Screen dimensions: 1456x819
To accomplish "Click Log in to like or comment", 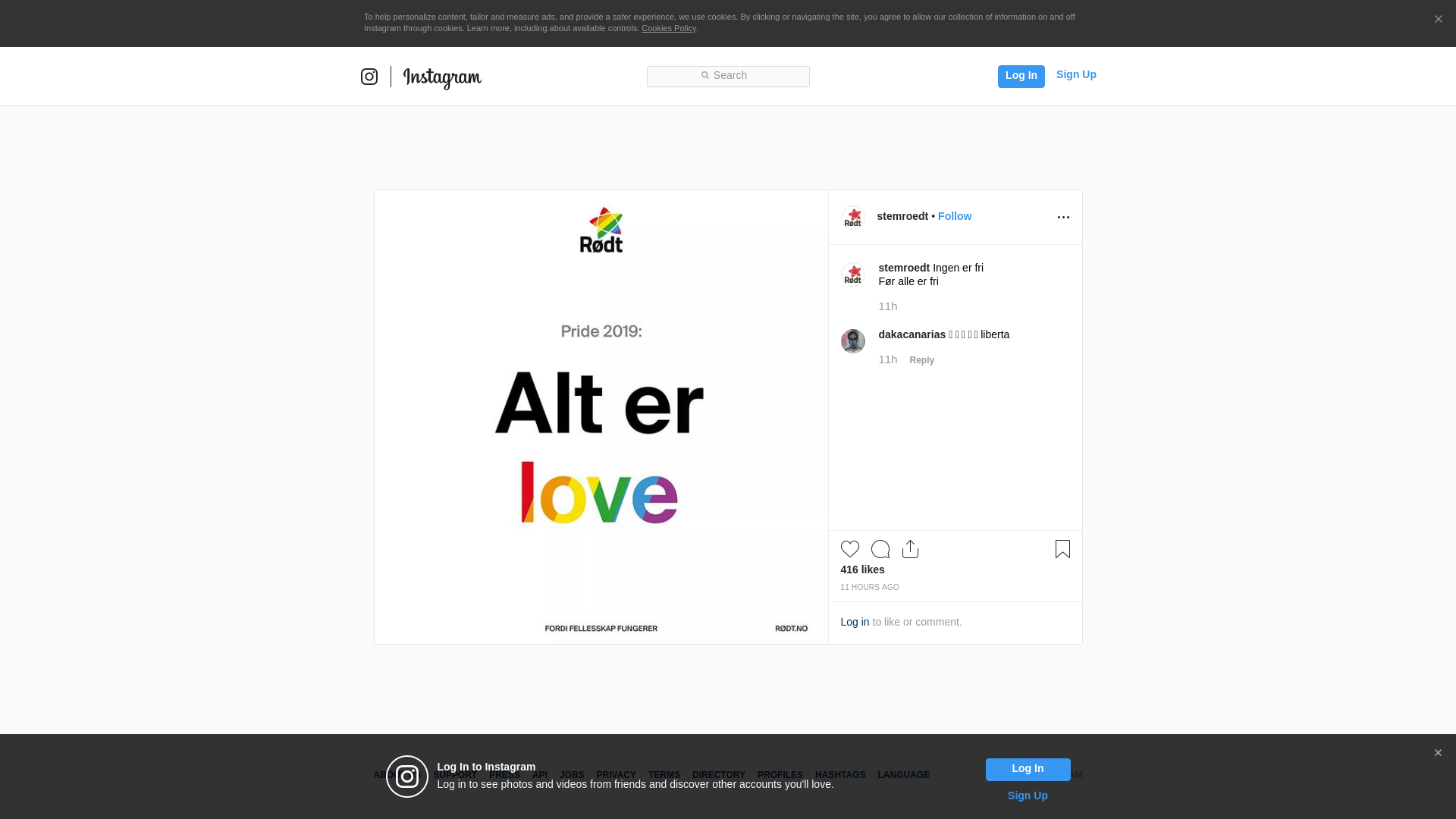I will (855, 622).
